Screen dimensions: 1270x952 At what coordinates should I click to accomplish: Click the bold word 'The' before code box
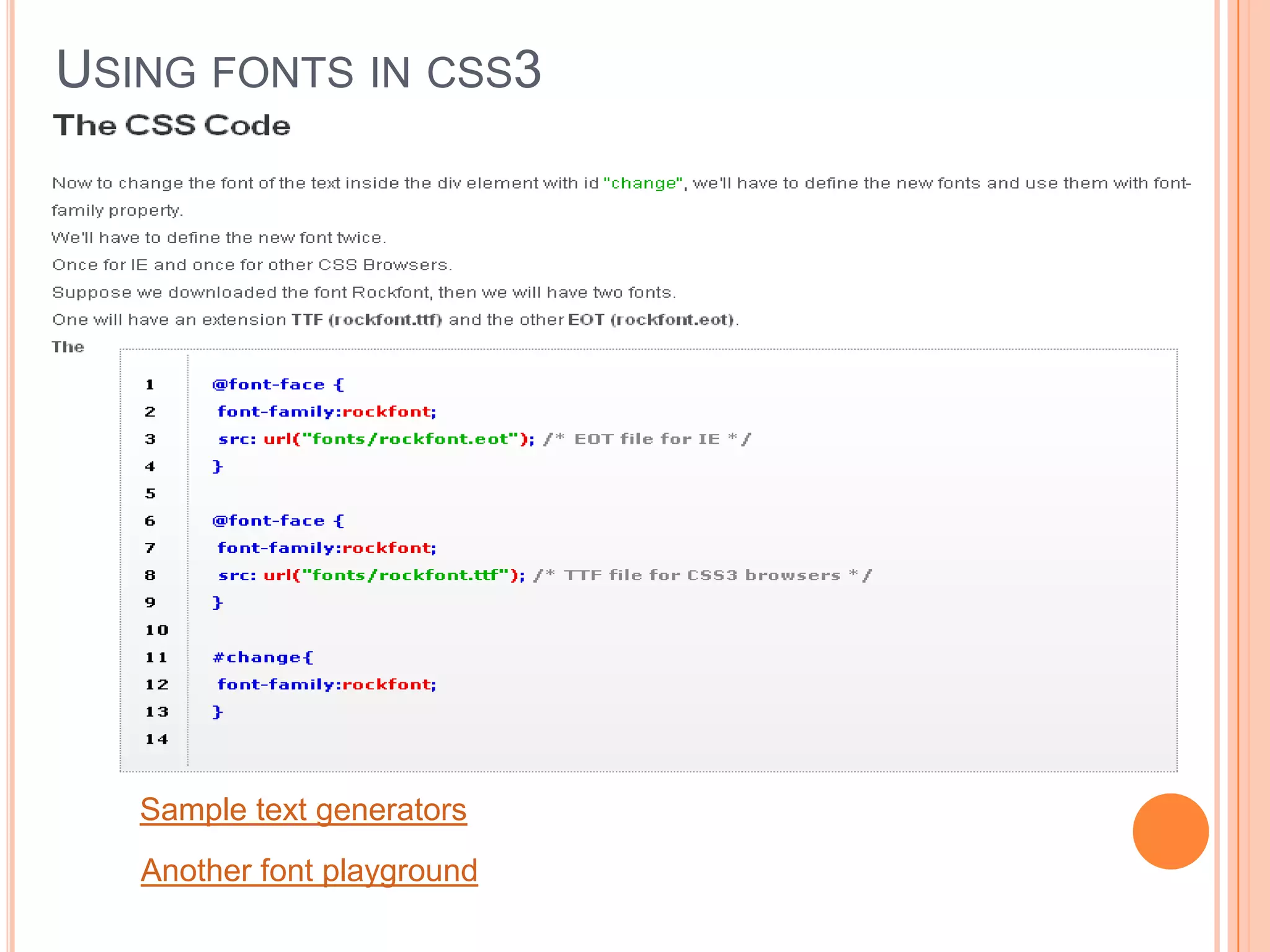coord(68,347)
